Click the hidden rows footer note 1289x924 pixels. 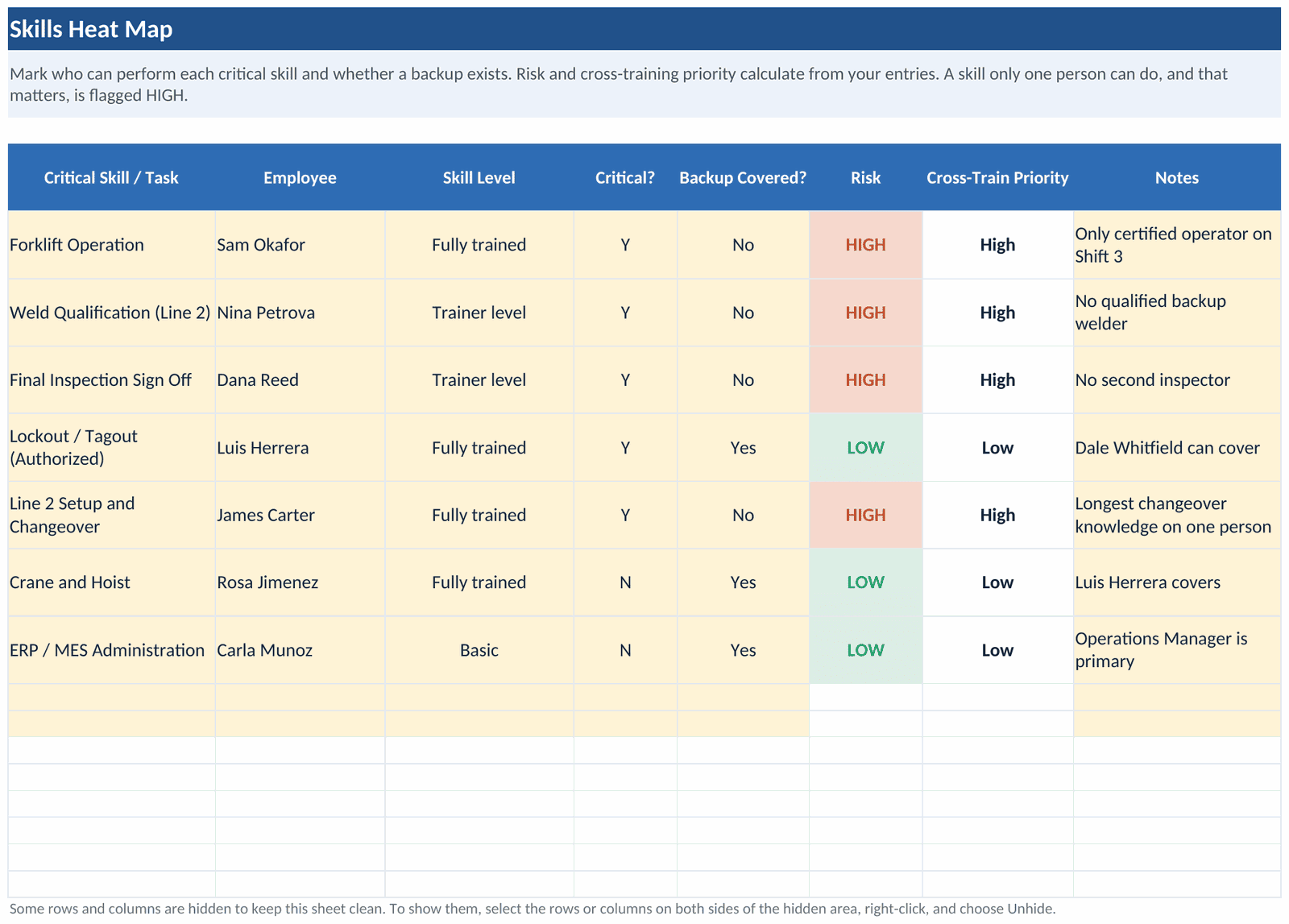532,909
